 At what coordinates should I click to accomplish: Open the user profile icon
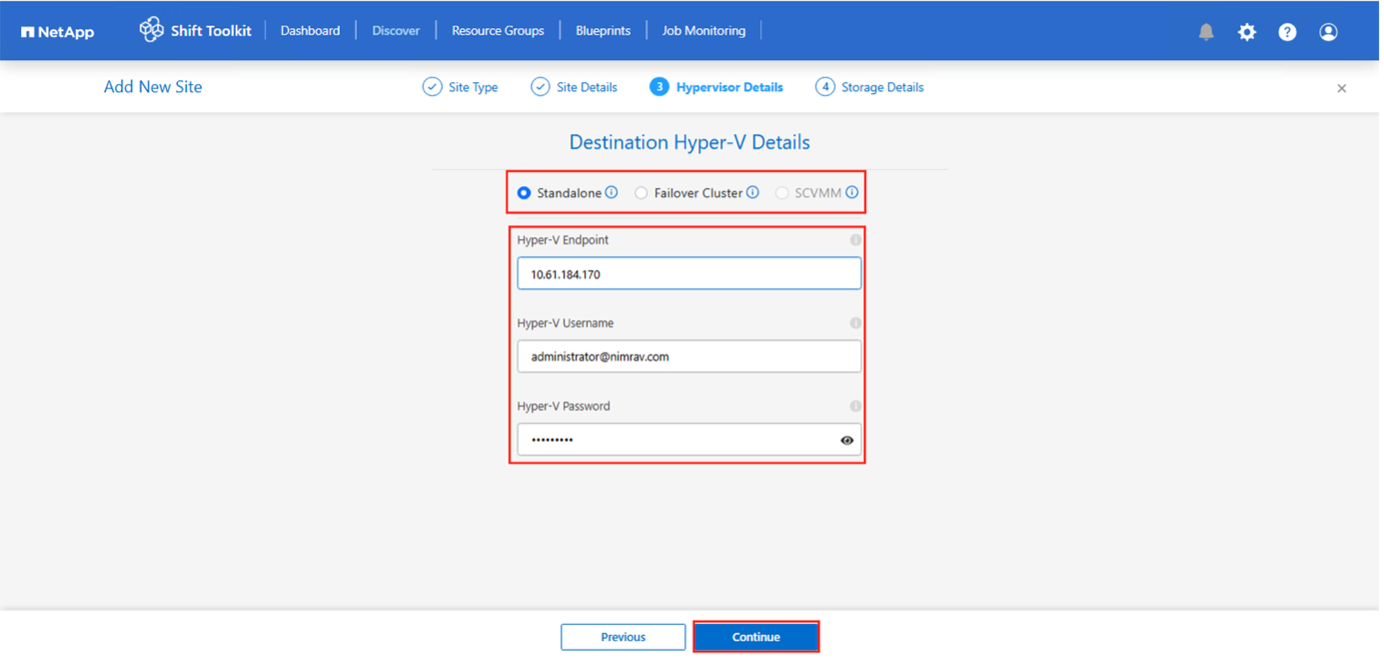pyautogui.click(x=1328, y=32)
